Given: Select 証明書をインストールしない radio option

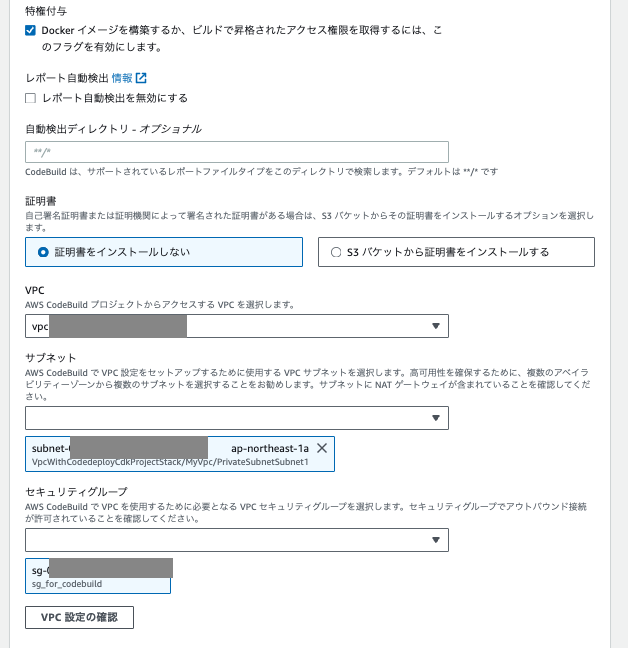Looking at the screenshot, I should tap(43, 252).
